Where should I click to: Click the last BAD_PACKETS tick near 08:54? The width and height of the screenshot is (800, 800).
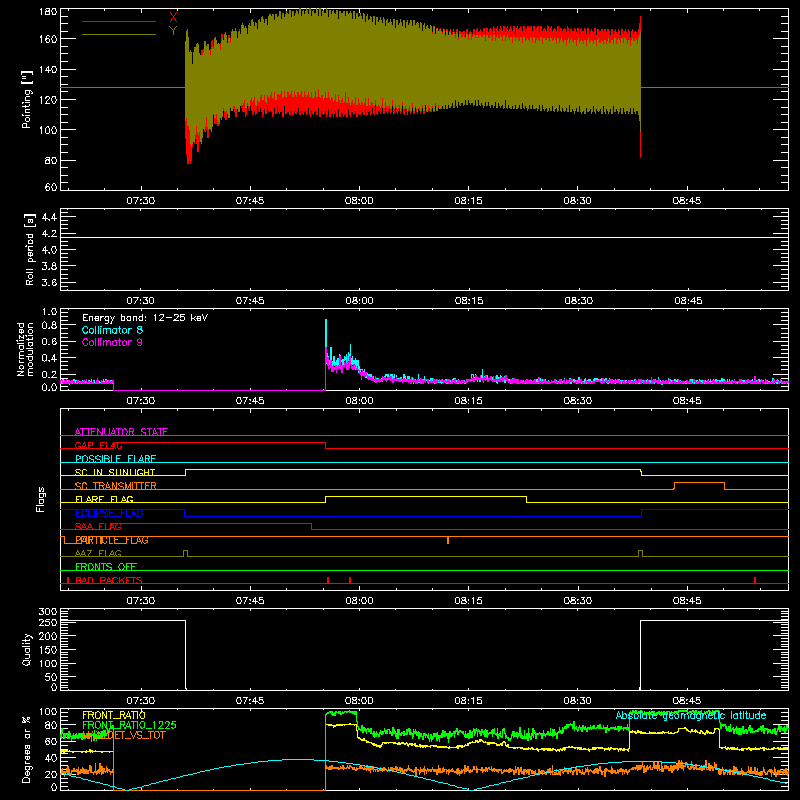pyautogui.click(x=755, y=580)
